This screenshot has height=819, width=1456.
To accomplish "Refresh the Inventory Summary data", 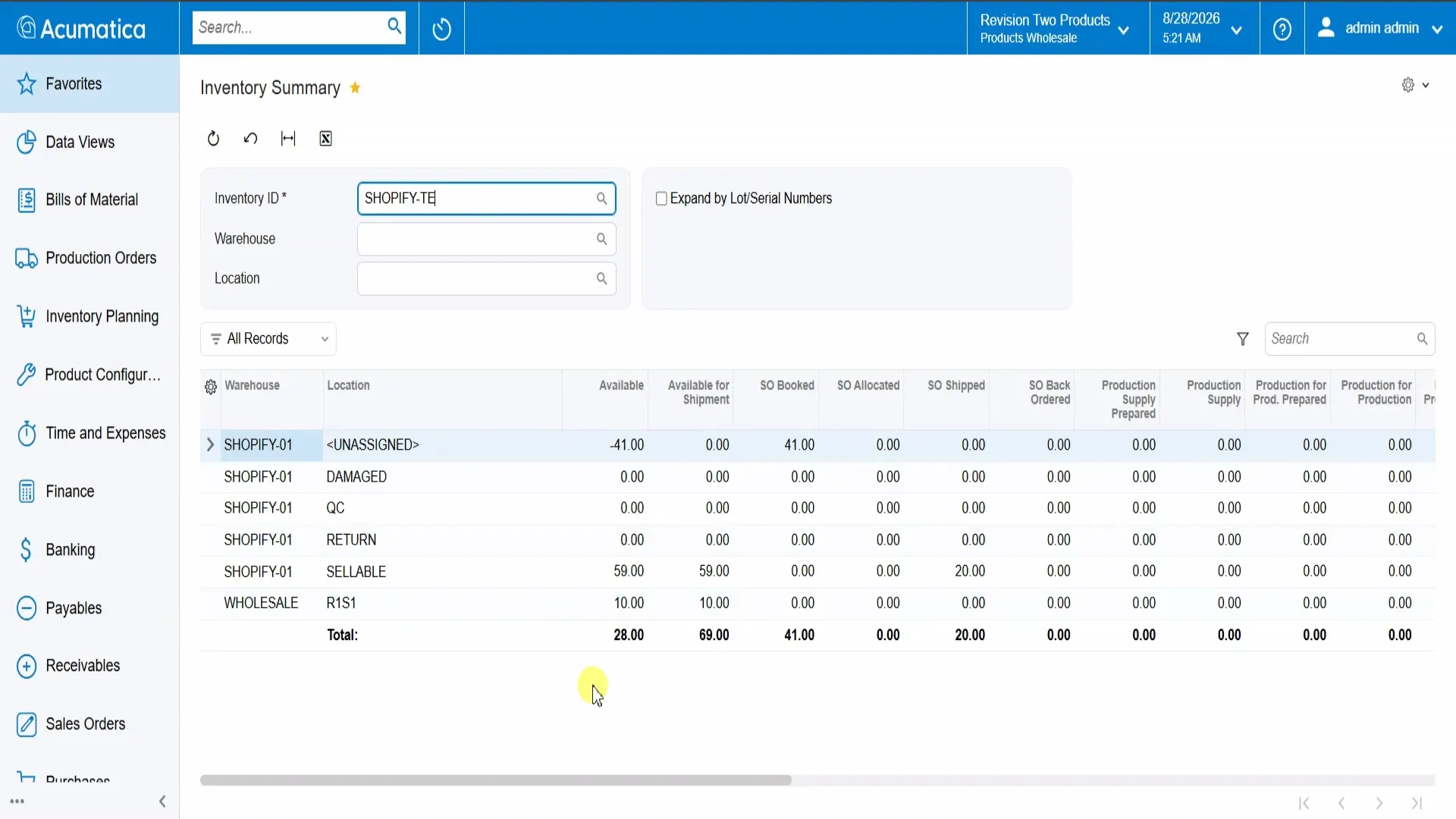I will click(213, 138).
